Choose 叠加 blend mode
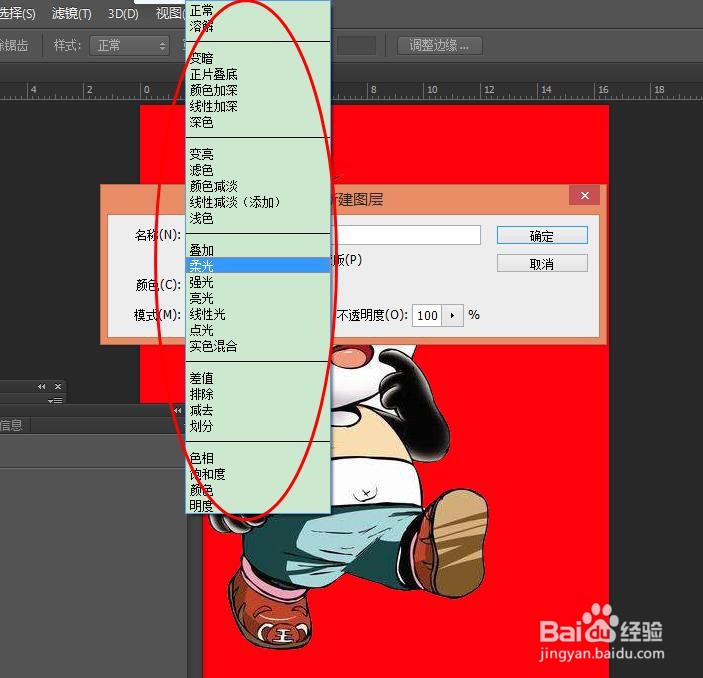 click(258, 250)
